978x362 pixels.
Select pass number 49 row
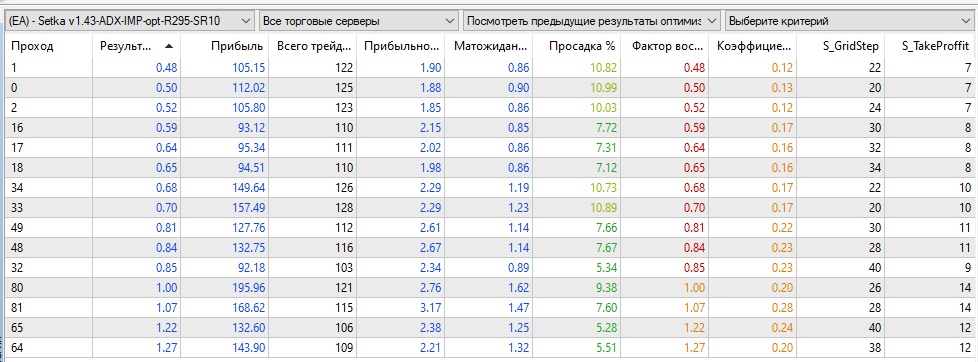(x=489, y=228)
